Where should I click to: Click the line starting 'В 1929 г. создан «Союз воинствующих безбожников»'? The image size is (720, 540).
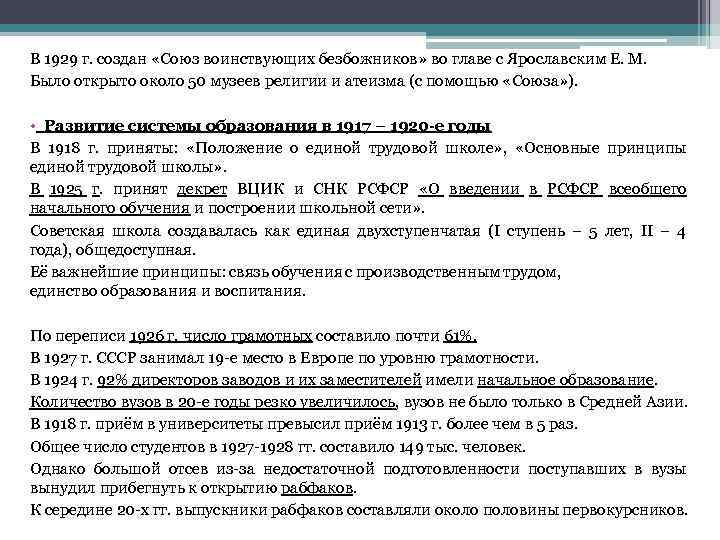(338, 59)
